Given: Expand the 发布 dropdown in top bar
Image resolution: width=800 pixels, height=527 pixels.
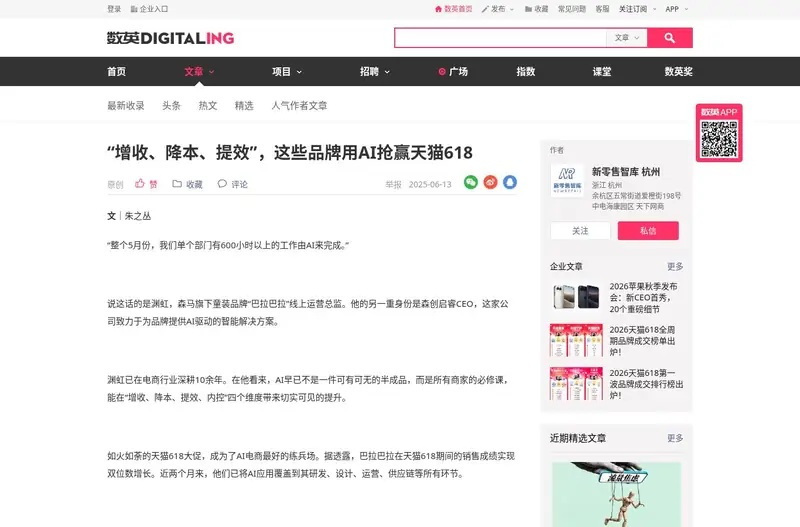Looking at the screenshot, I should point(498,9).
